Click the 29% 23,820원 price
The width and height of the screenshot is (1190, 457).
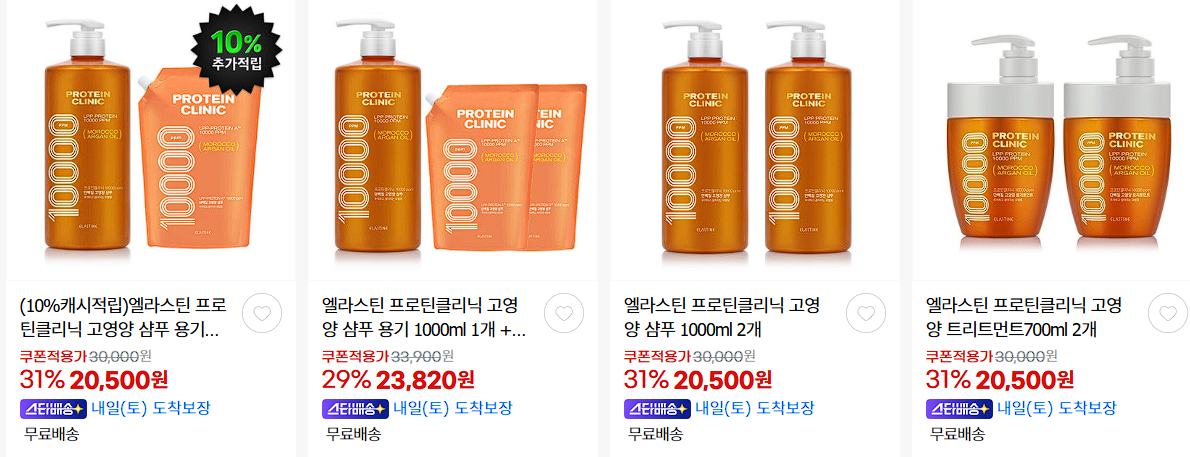point(398,378)
